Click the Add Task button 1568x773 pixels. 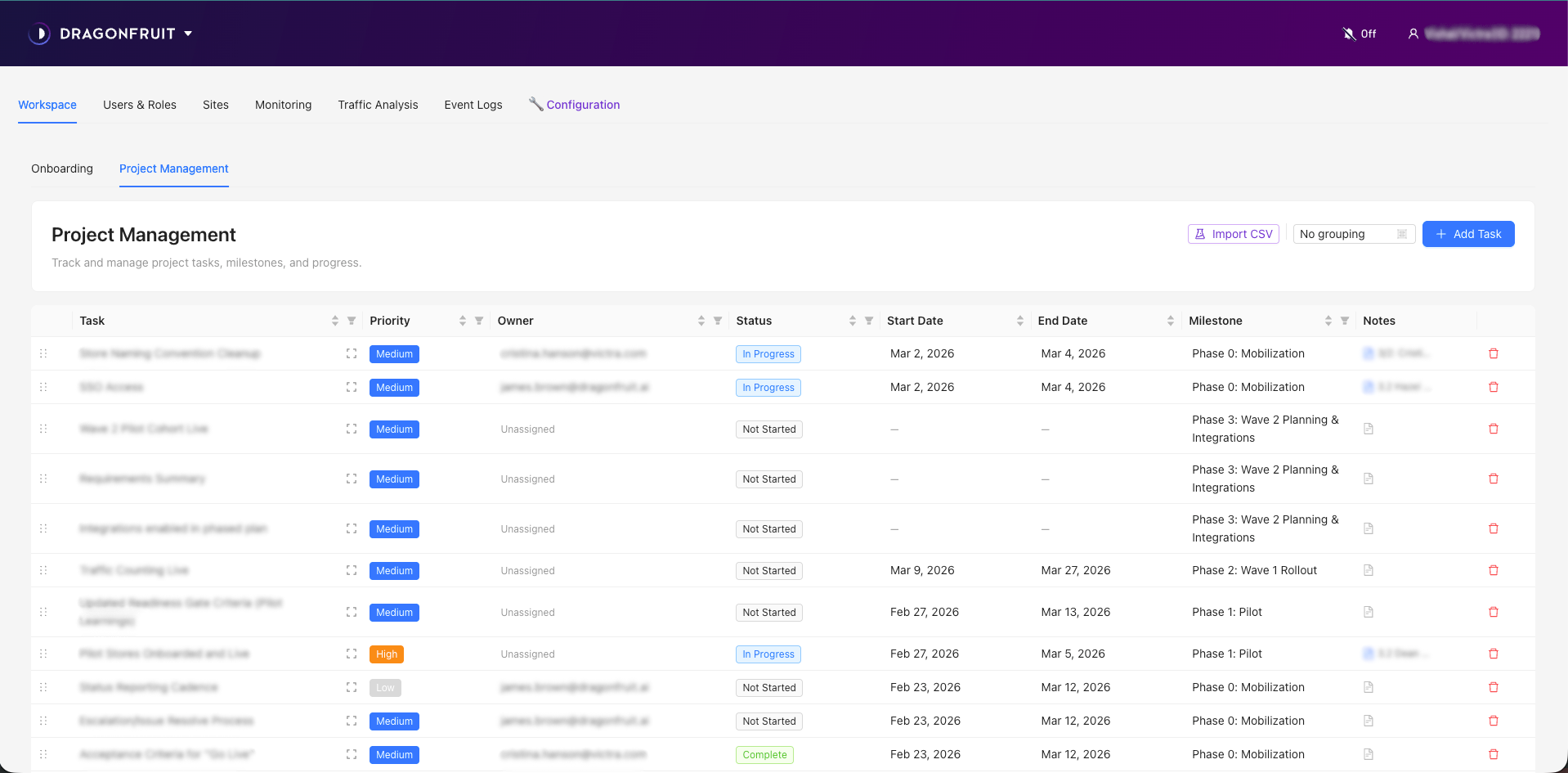[1467, 234]
